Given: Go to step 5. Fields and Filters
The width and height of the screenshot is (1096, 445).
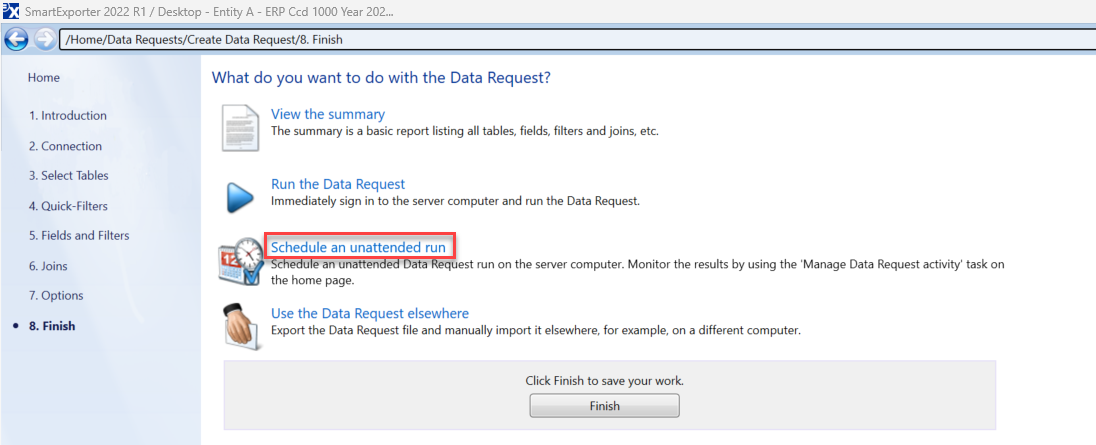Looking at the screenshot, I should coord(79,236).
